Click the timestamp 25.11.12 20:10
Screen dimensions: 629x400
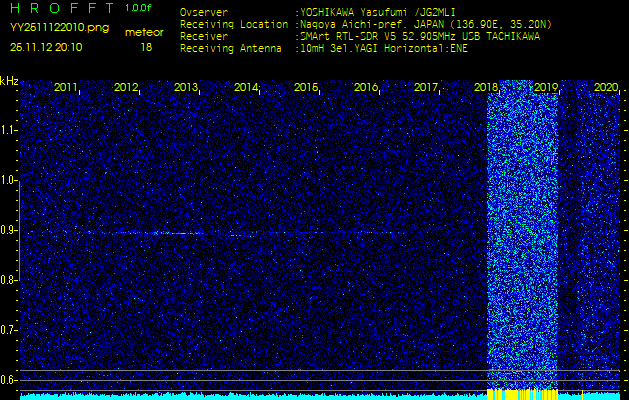pyautogui.click(x=46, y=47)
